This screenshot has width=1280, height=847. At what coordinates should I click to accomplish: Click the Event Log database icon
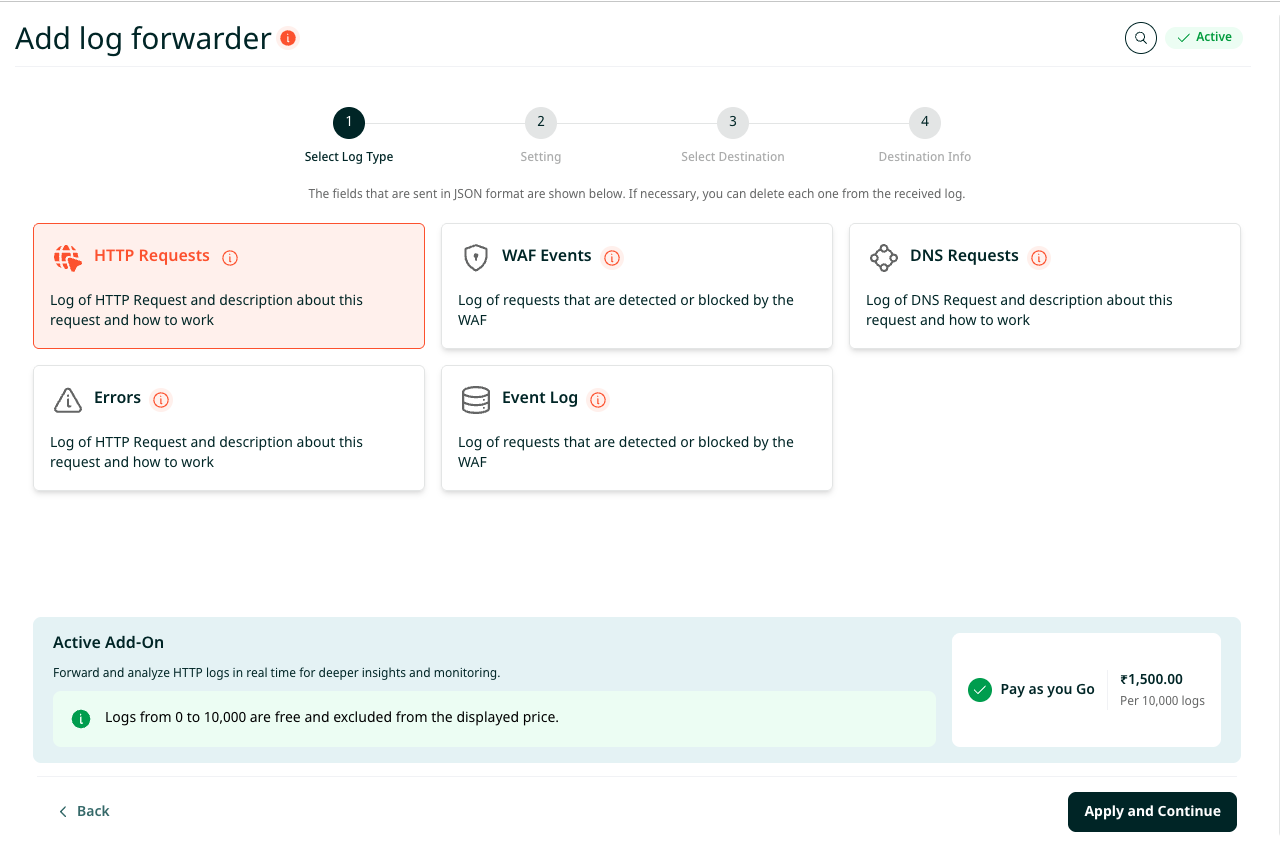pyautogui.click(x=475, y=399)
